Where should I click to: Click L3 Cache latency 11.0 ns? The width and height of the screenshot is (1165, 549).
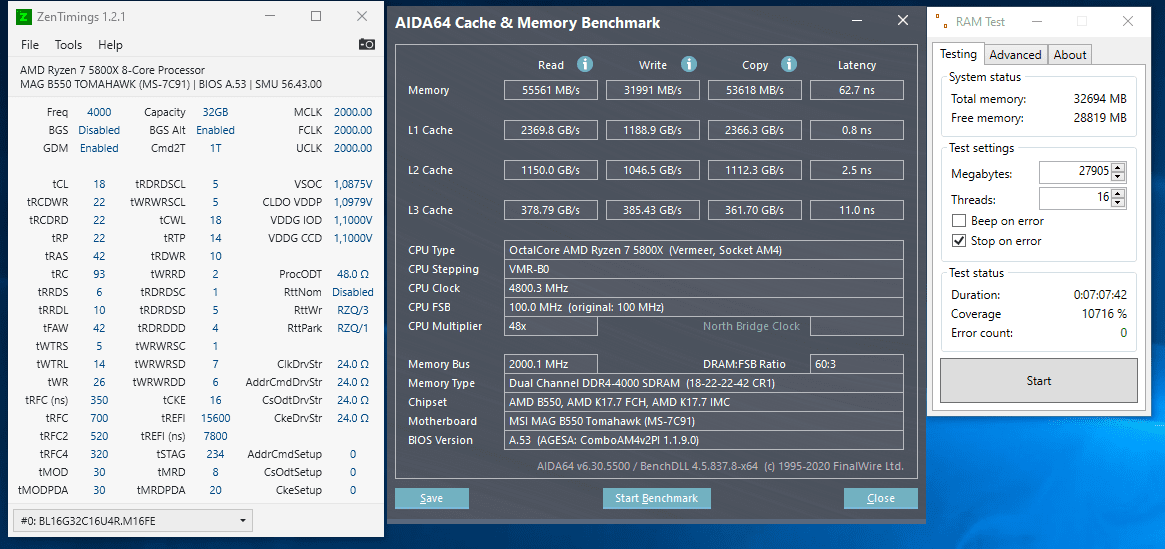pyautogui.click(x=857, y=211)
